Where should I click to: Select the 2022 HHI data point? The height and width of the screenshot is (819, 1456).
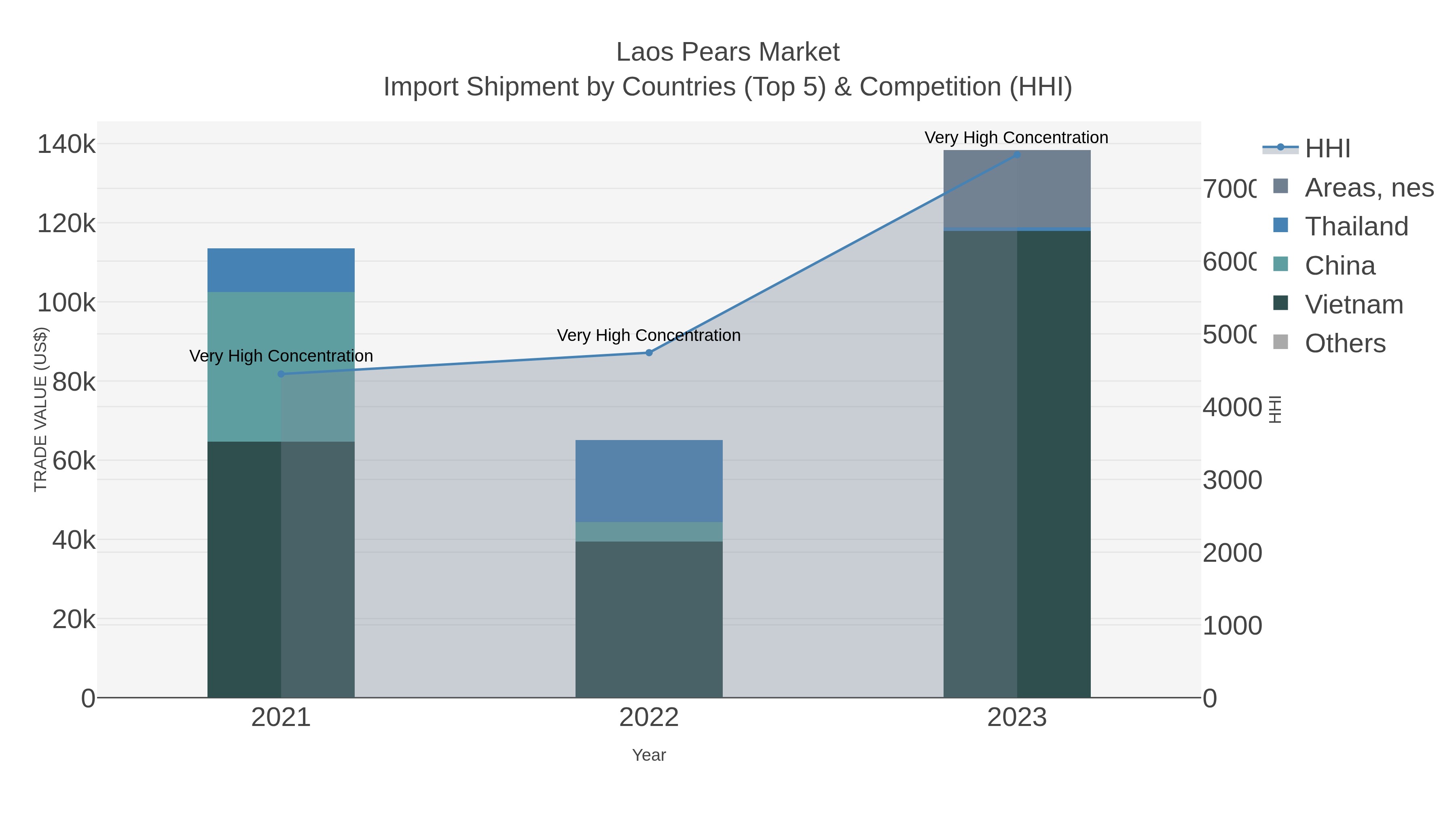coord(649,353)
